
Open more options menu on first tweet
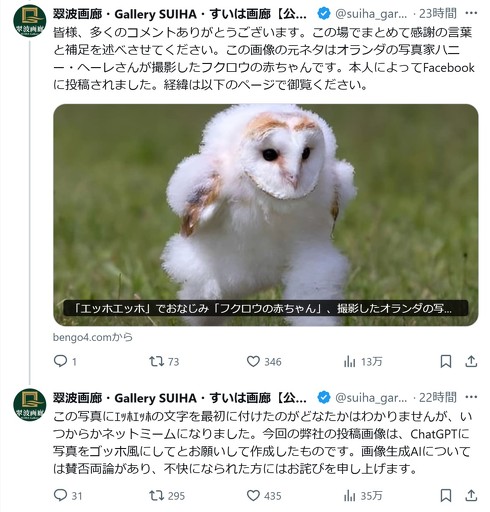tap(471, 13)
